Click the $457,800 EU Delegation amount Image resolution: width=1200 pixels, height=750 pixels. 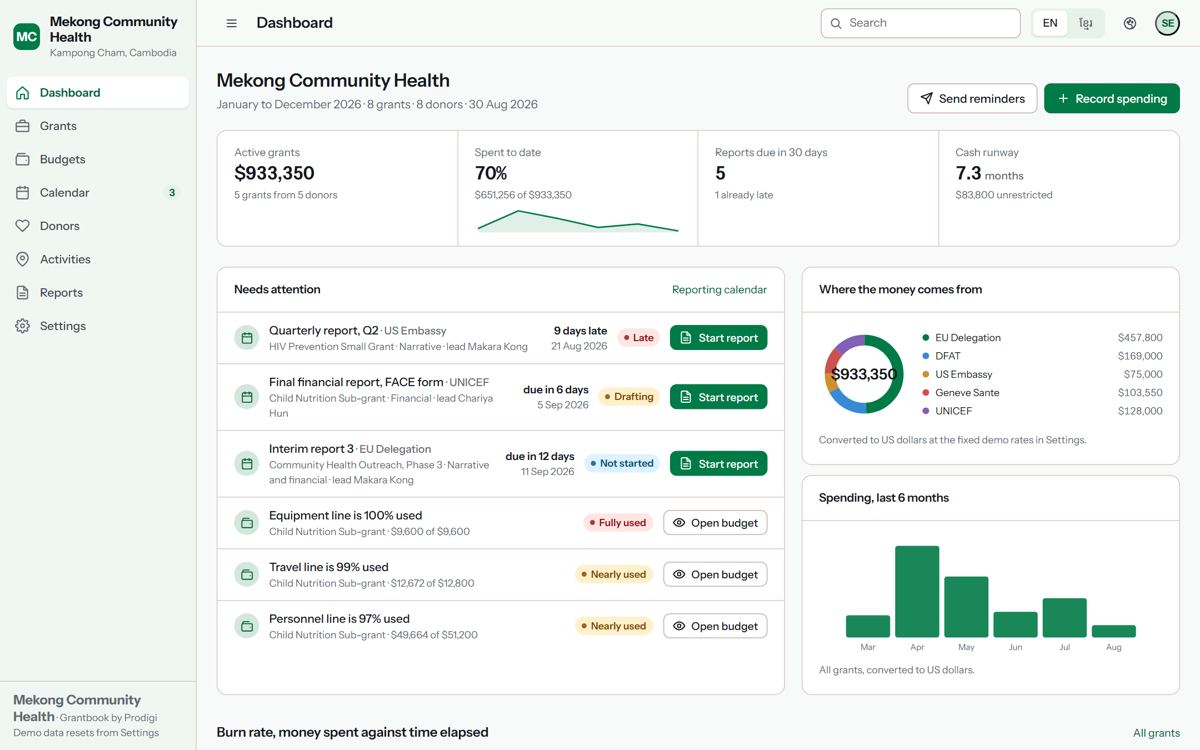[1140, 338]
